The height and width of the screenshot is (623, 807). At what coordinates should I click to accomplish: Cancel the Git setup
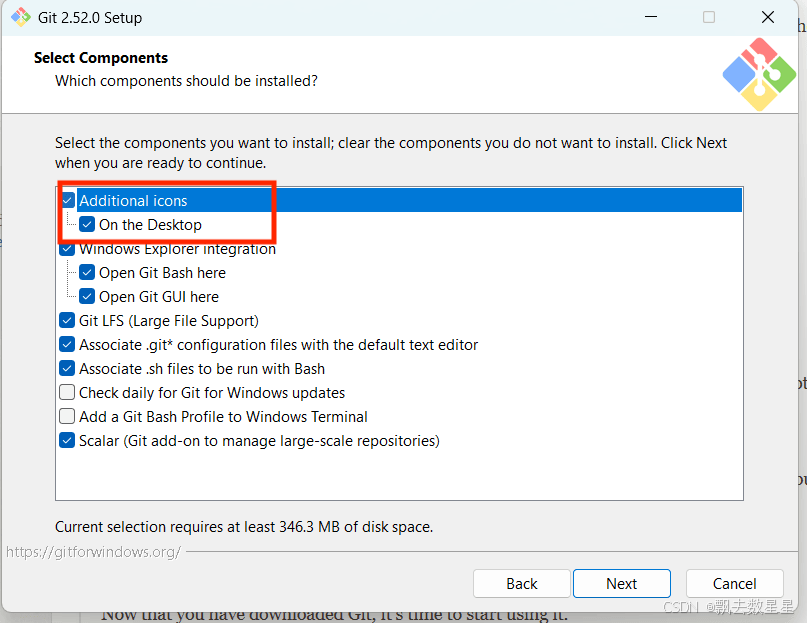734,583
